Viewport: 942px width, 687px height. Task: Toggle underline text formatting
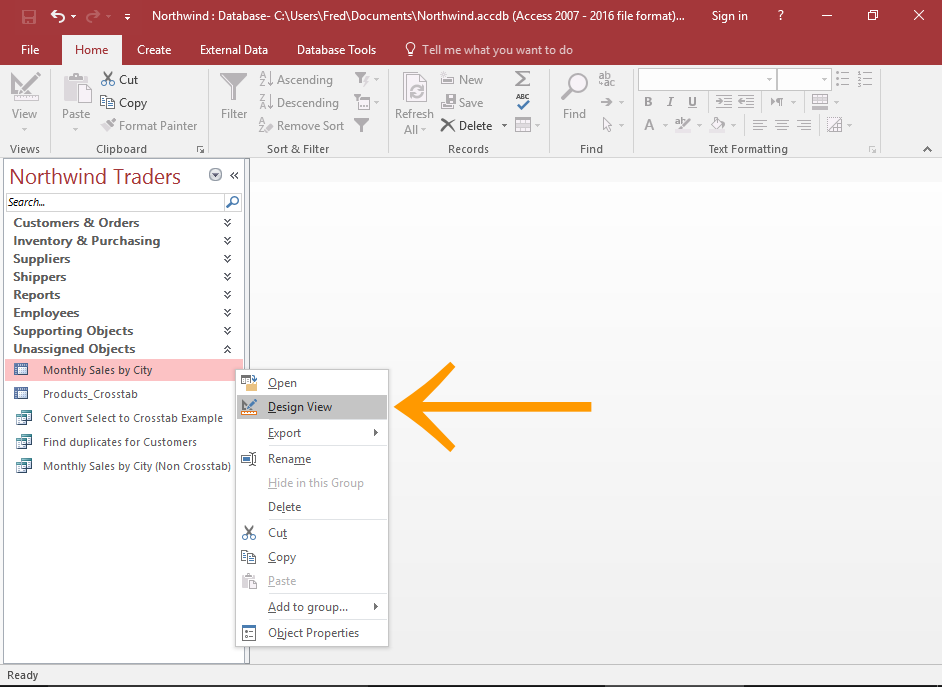[x=690, y=102]
